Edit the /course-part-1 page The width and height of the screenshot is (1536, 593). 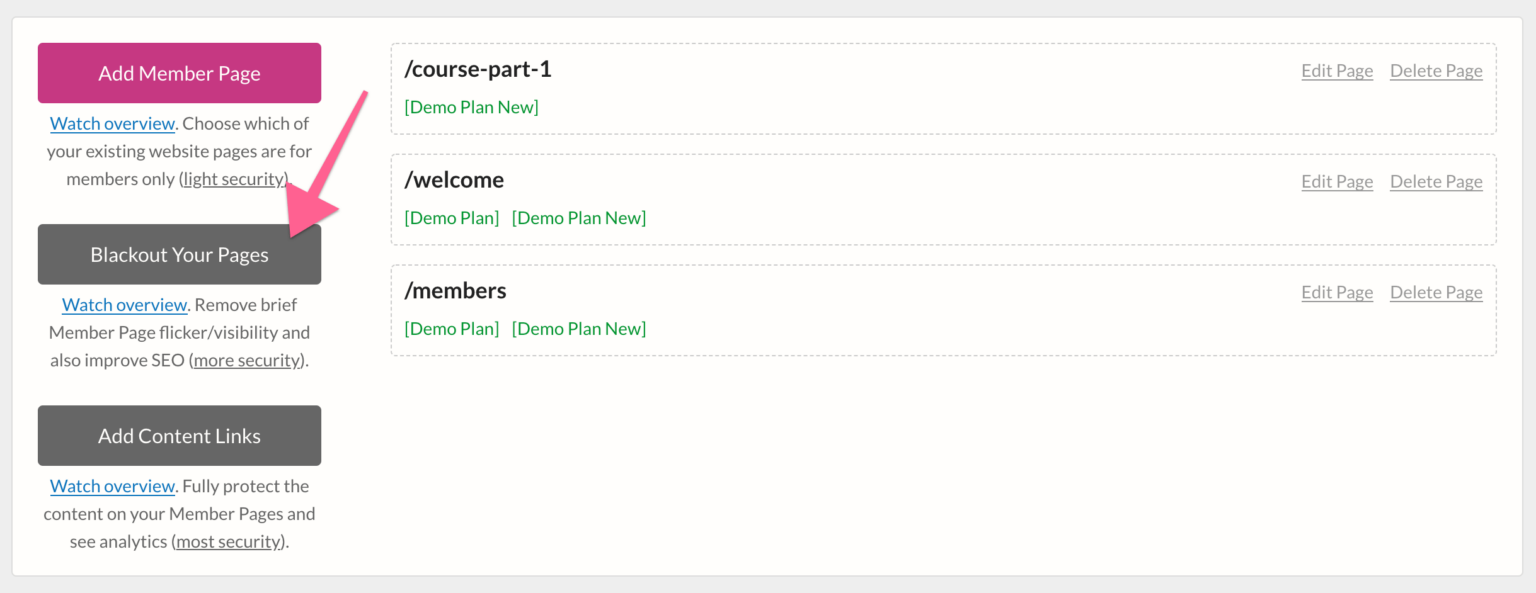(1337, 70)
